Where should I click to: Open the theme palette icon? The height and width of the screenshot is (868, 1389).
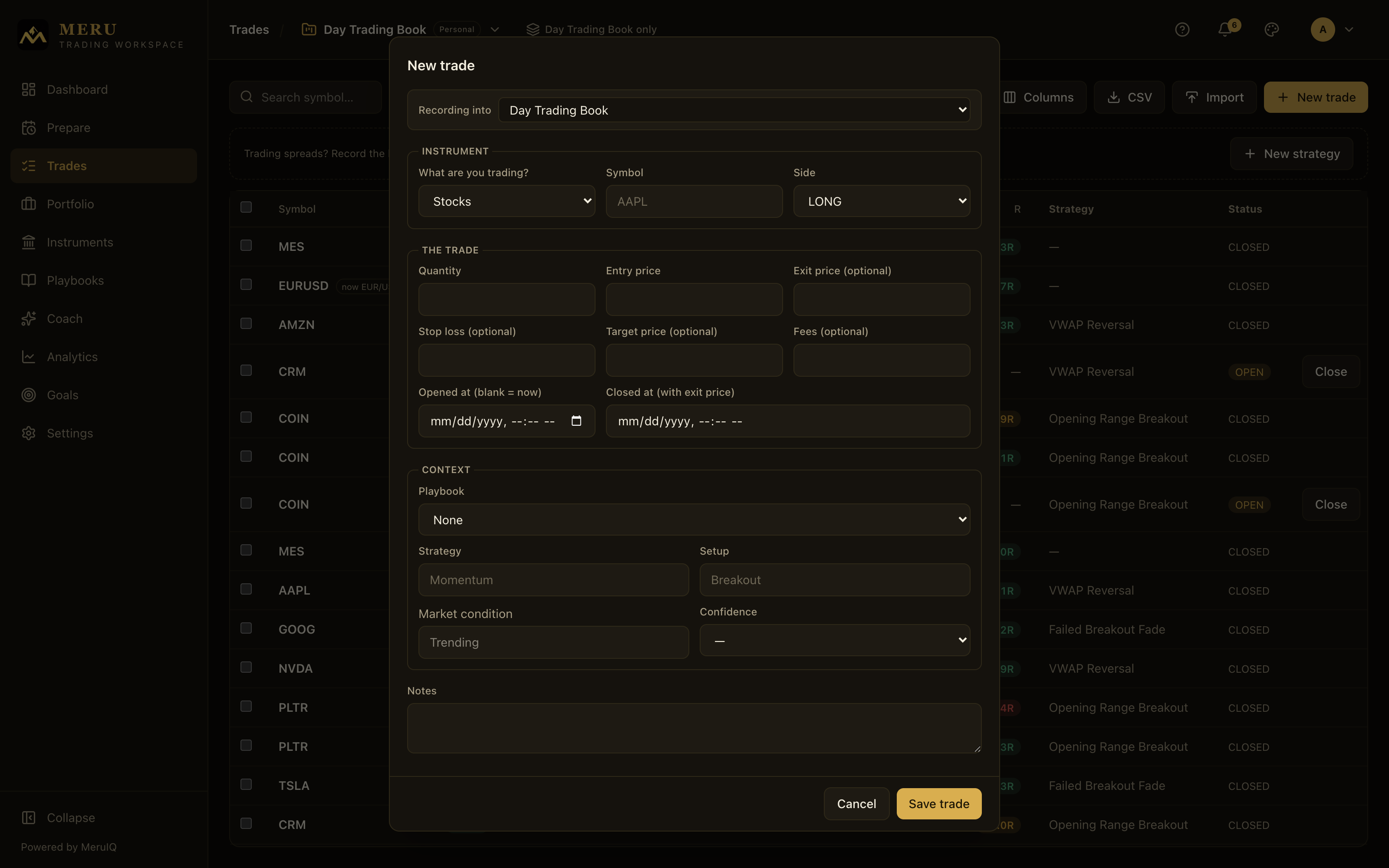point(1271,29)
